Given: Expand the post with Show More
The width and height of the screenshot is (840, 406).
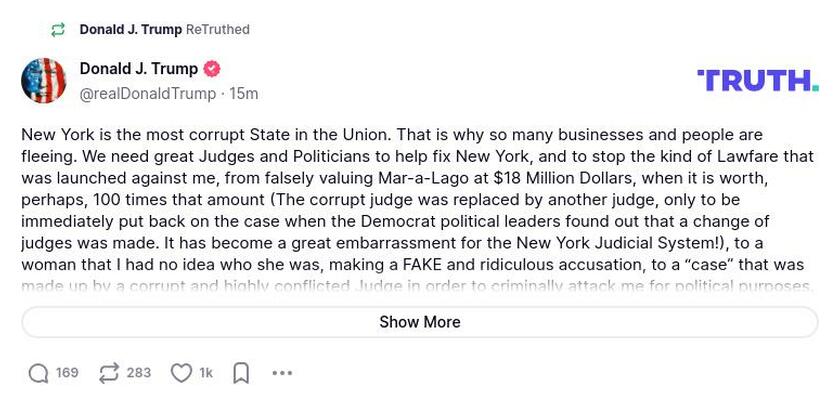Looking at the screenshot, I should (x=419, y=322).
